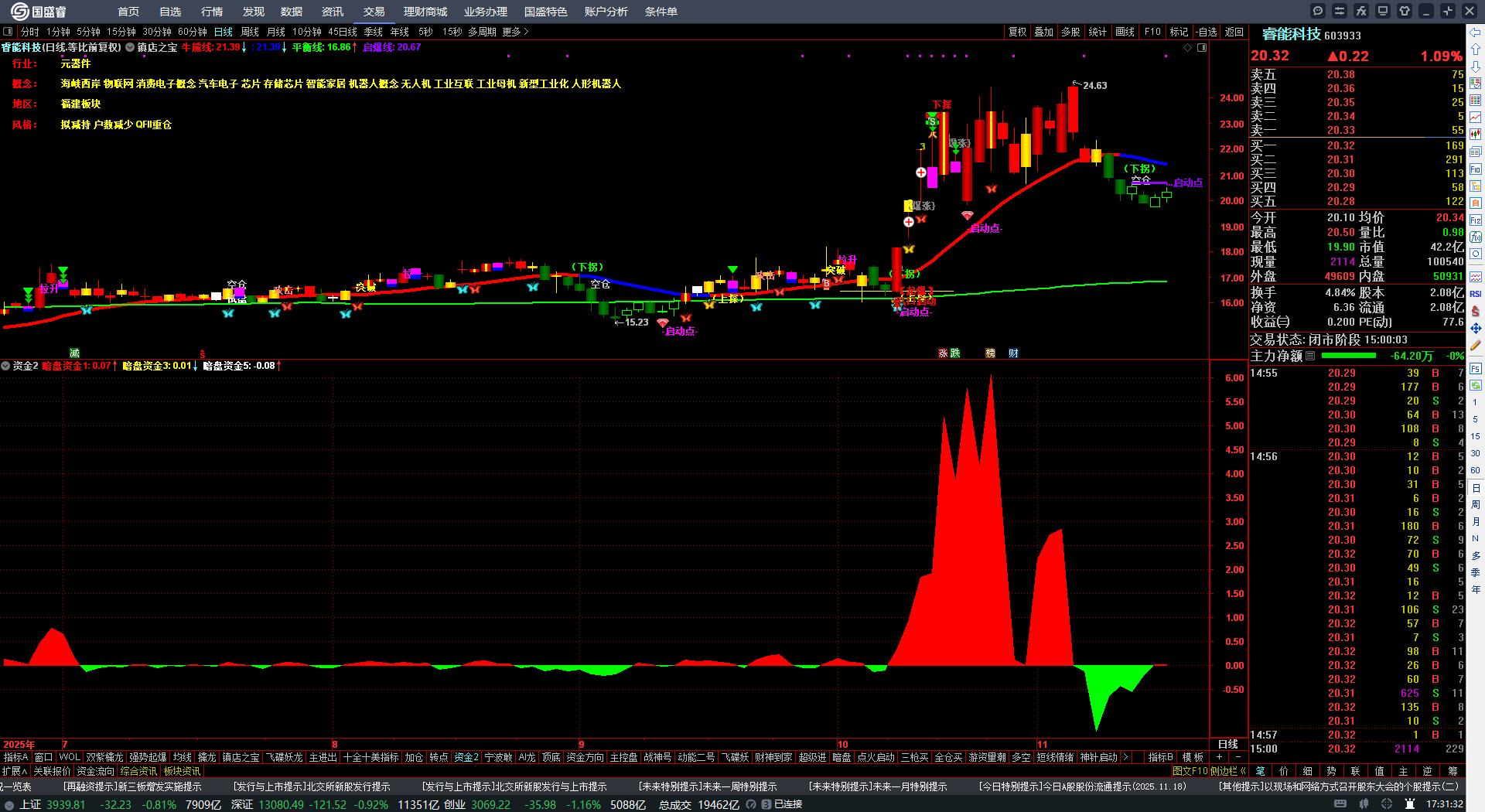Expand the 更多 periods dropdown
The image size is (1485, 812).
515,32
